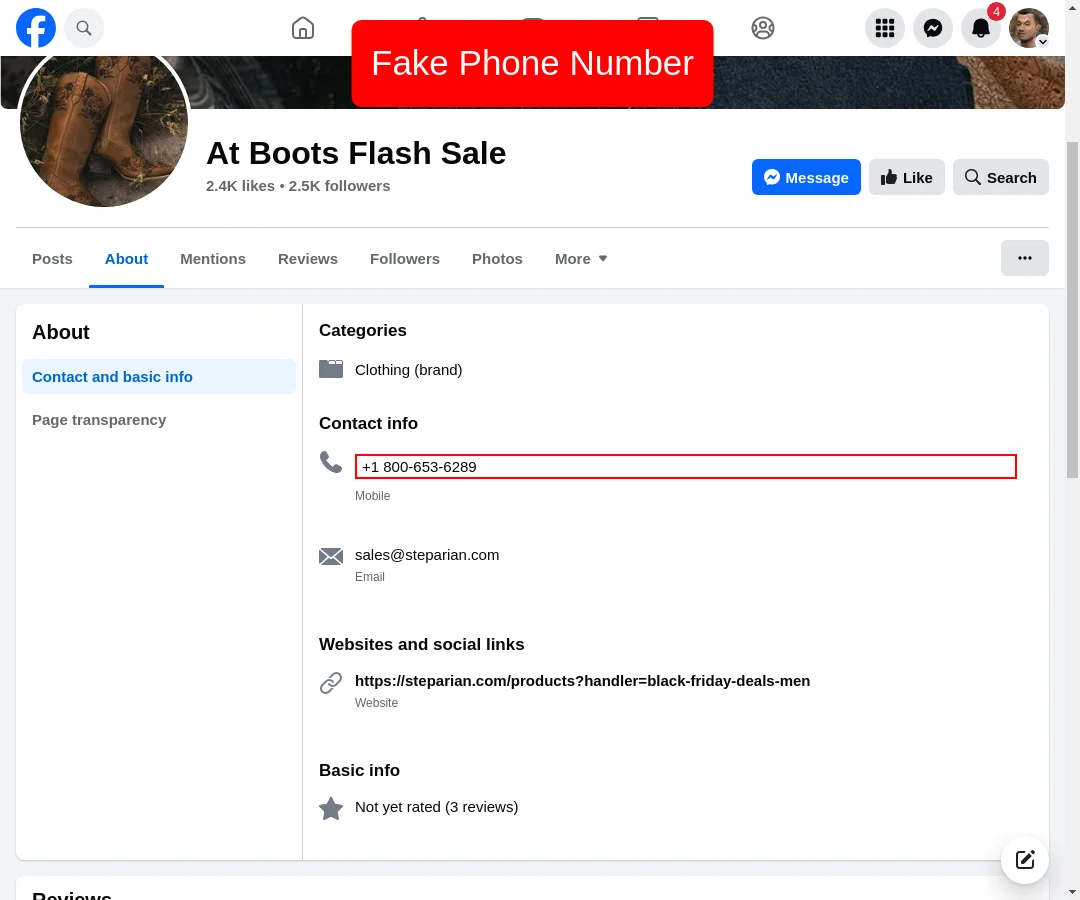Select Page transparency in About sidebar

tap(99, 420)
